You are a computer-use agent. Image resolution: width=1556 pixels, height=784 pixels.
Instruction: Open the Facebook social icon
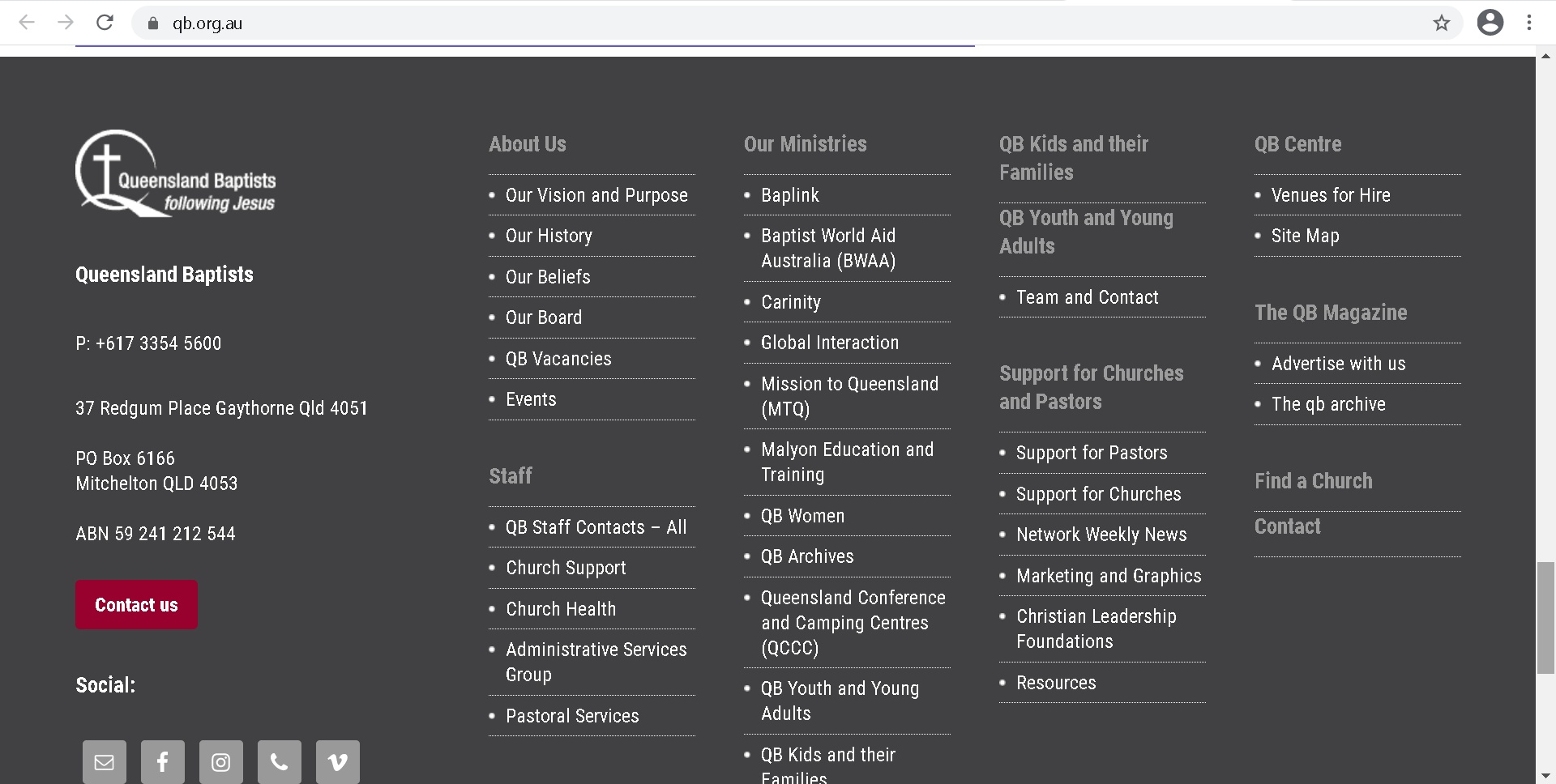click(x=163, y=762)
